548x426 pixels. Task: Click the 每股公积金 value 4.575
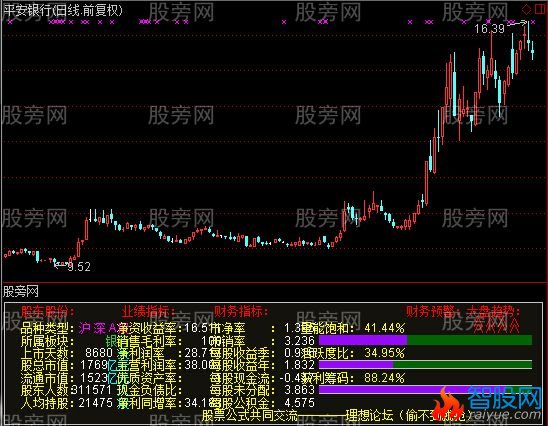(x=299, y=403)
